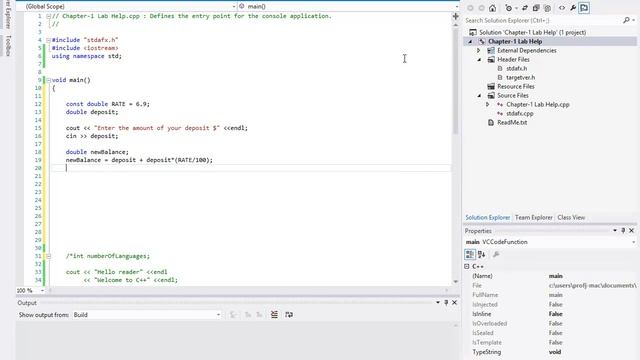Open the main() member dropdown
This screenshot has height=360, width=640.
(x=456, y=7)
